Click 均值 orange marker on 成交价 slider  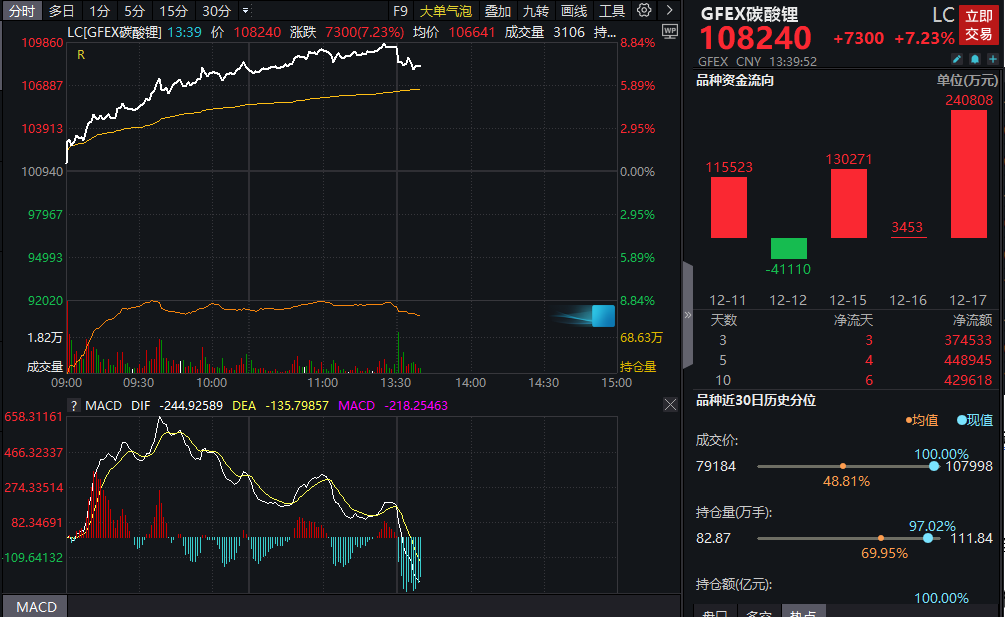pyautogui.click(x=843, y=466)
